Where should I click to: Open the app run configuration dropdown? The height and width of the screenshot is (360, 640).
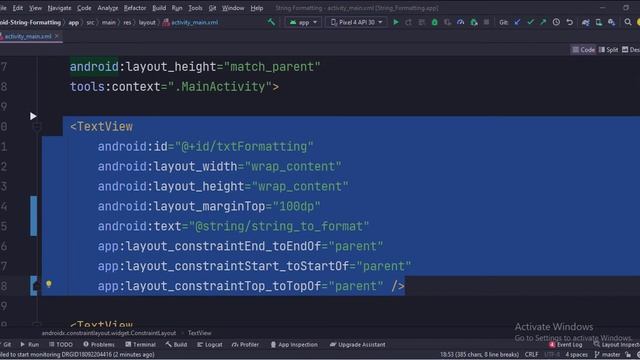[303, 22]
